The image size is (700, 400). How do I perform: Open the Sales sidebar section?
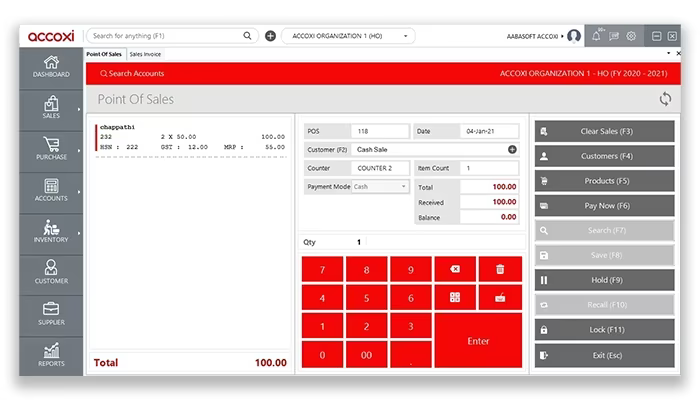[x=51, y=108]
